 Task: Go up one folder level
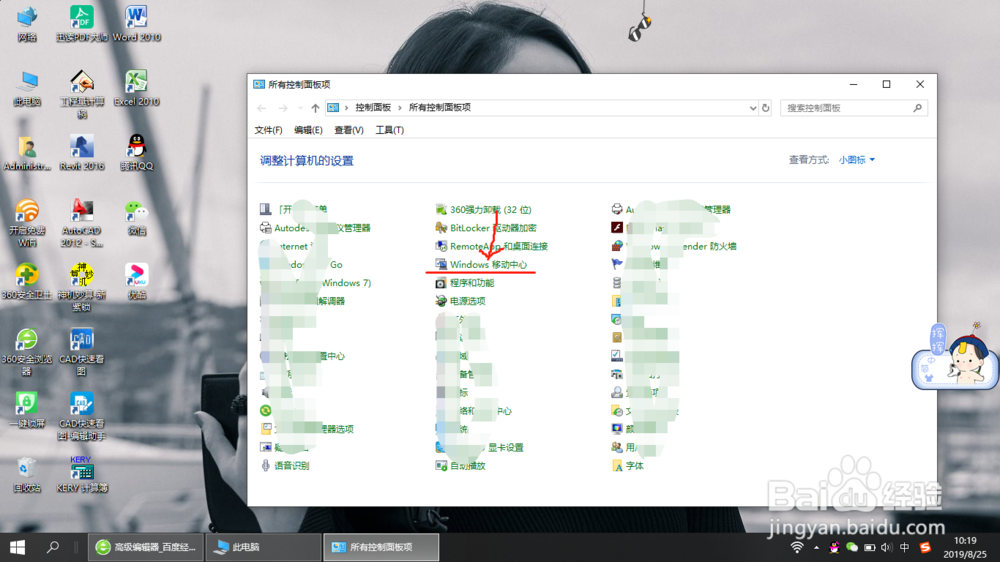(315, 108)
